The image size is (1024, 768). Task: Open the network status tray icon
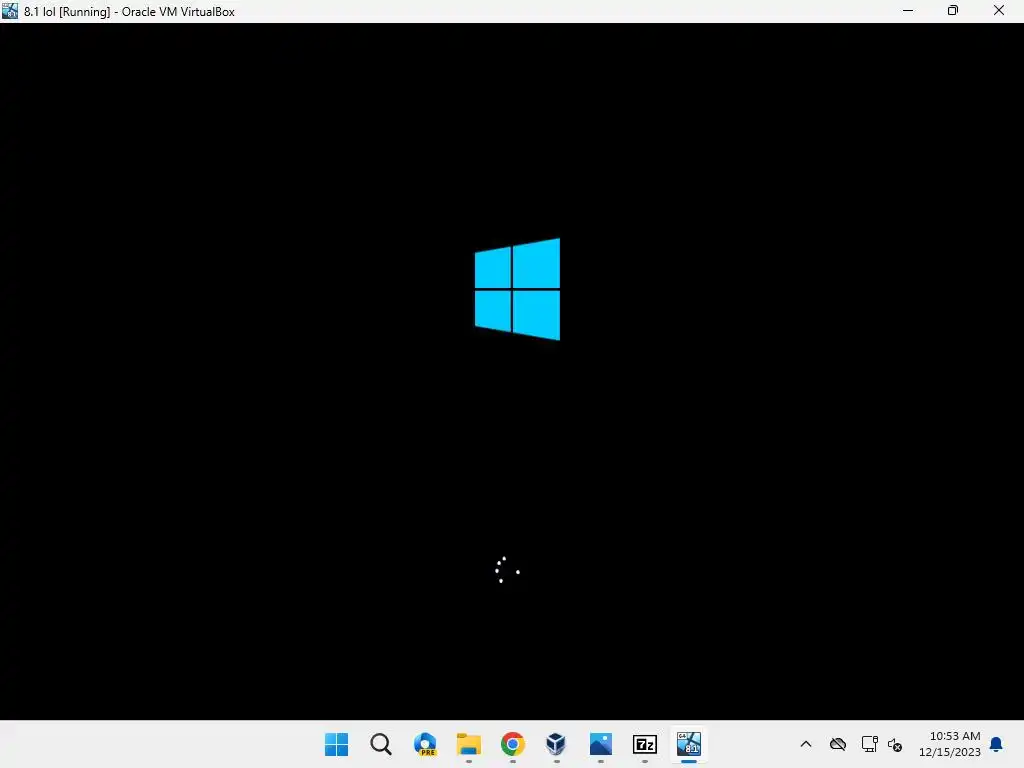[x=869, y=744]
